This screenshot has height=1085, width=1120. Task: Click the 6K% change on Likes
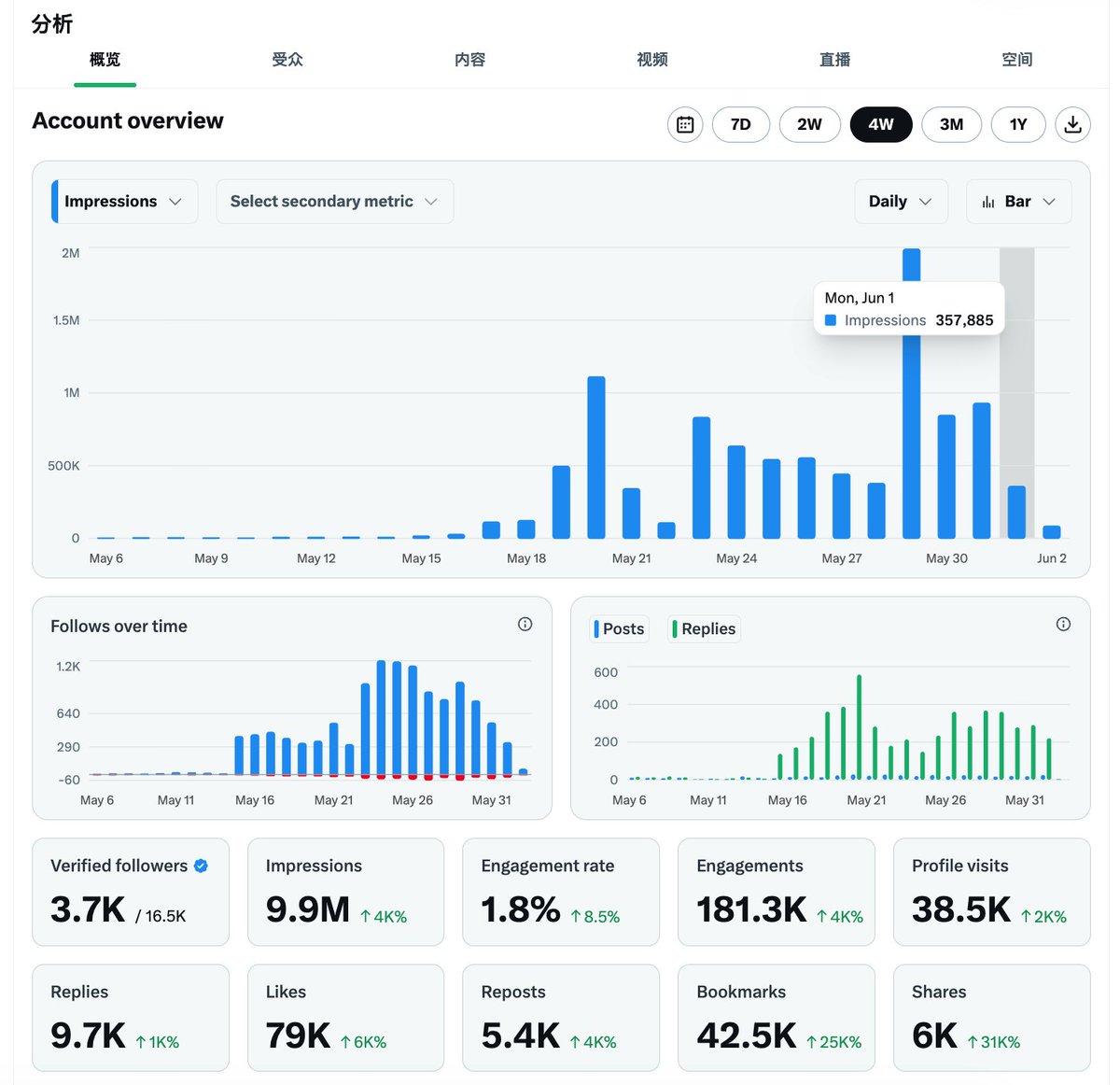tap(363, 1042)
